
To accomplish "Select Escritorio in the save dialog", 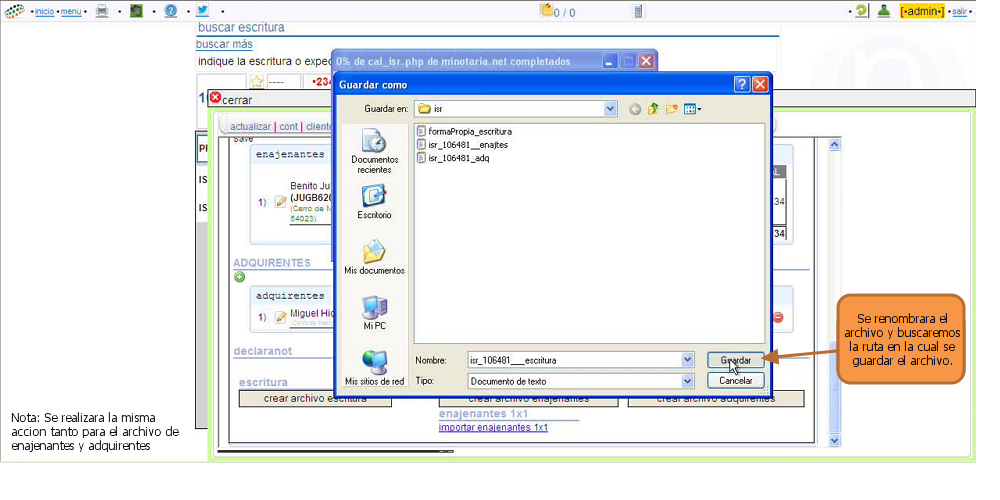I will [374, 202].
